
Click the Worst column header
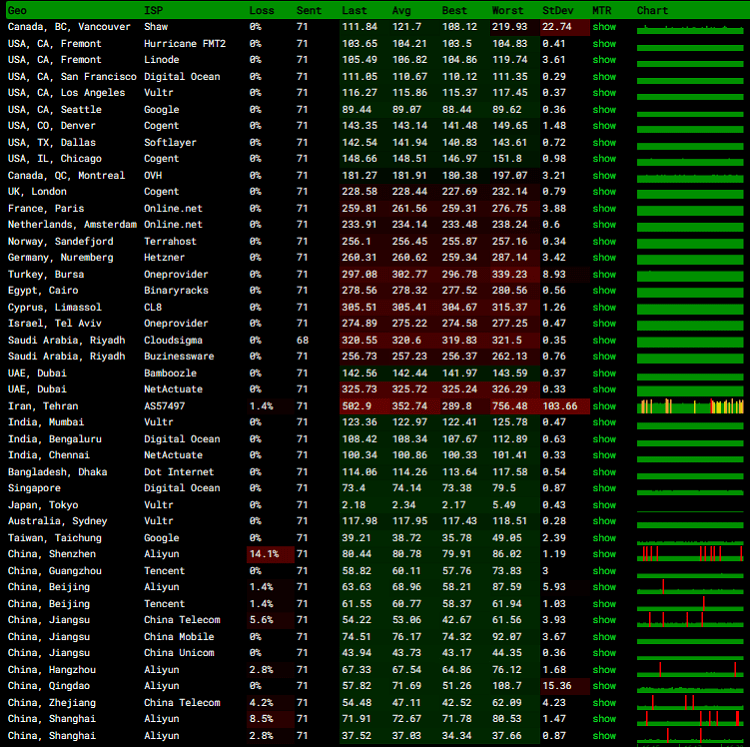pos(508,11)
